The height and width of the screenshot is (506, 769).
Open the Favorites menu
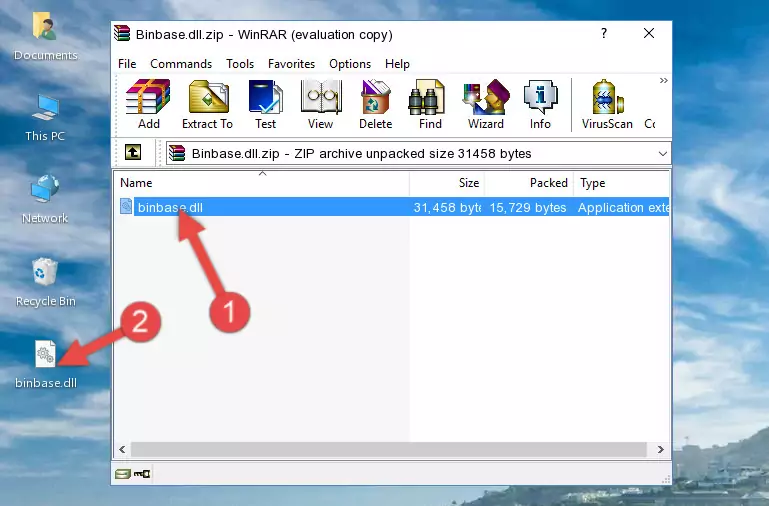click(x=291, y=64)
